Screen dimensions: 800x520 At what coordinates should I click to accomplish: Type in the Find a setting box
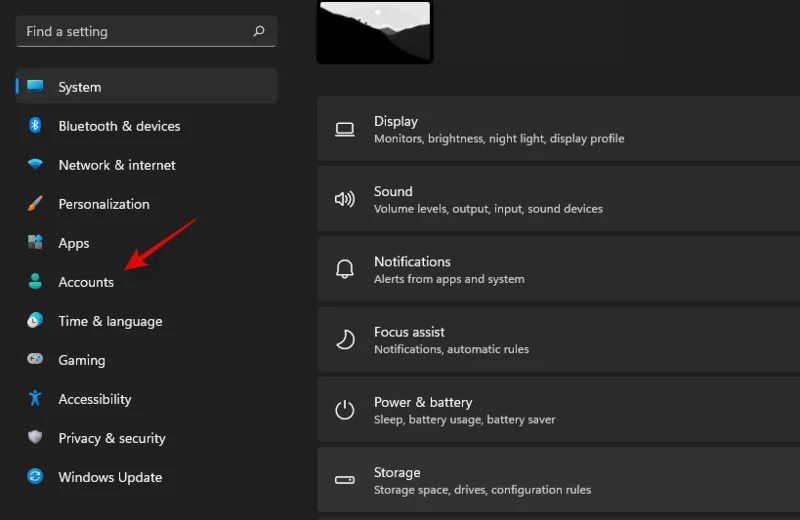pos(130,31)
